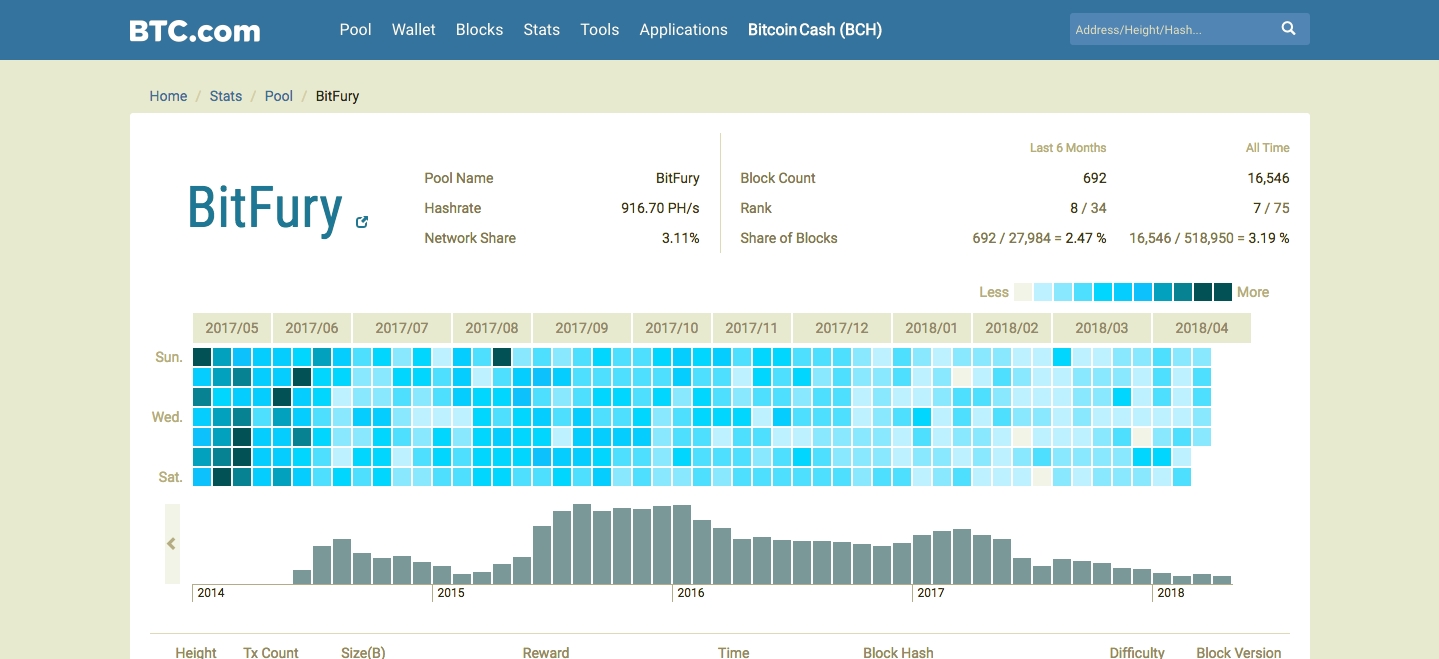Open the Stats menu in the navbar
The width and height of the screenshot is (1439, 659).
[542, 30]
